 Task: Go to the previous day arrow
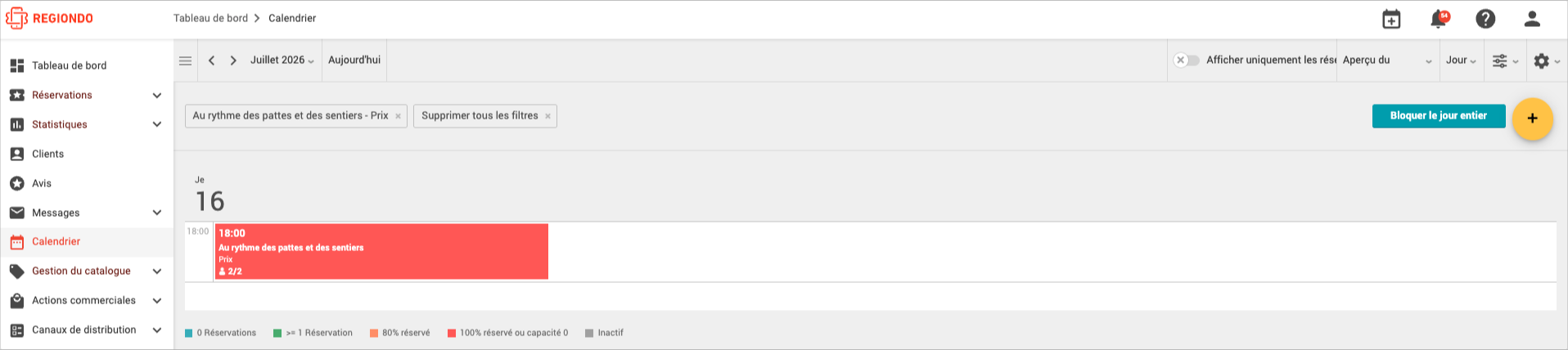click(211, 61)
